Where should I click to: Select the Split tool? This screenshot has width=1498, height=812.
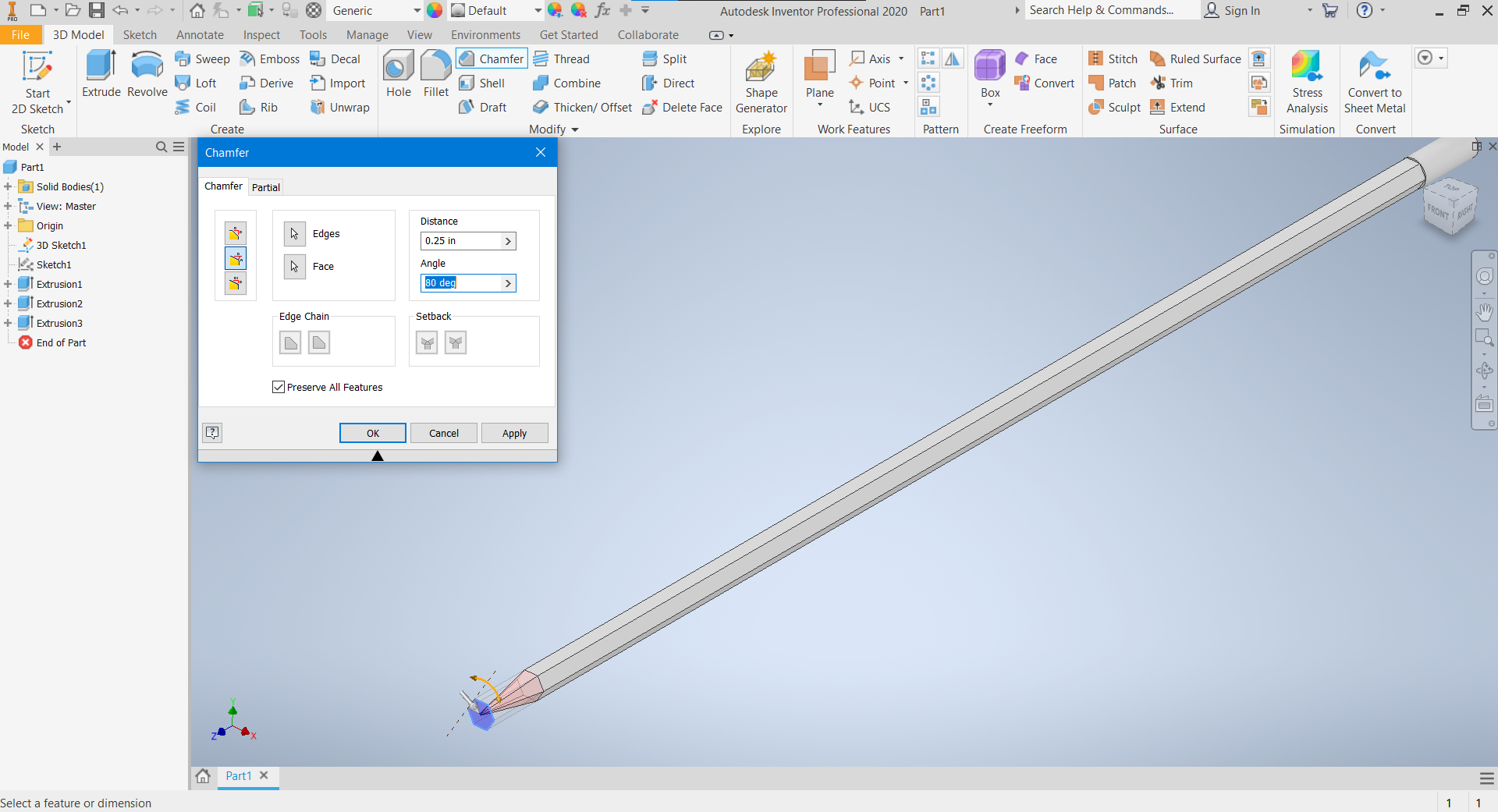coord(665,59)
